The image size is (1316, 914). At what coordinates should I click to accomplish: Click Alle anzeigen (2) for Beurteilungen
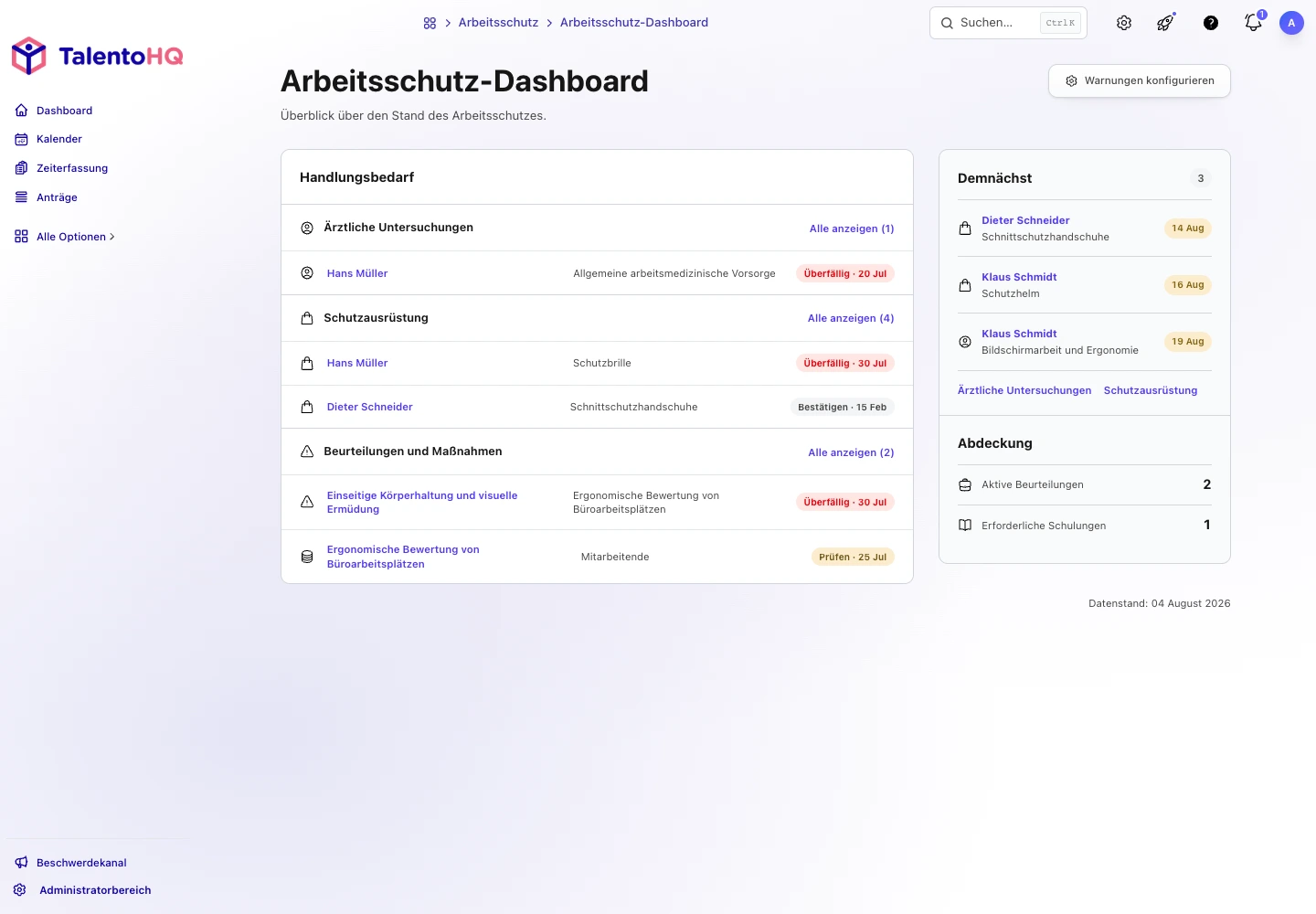[x=851, y=452]
